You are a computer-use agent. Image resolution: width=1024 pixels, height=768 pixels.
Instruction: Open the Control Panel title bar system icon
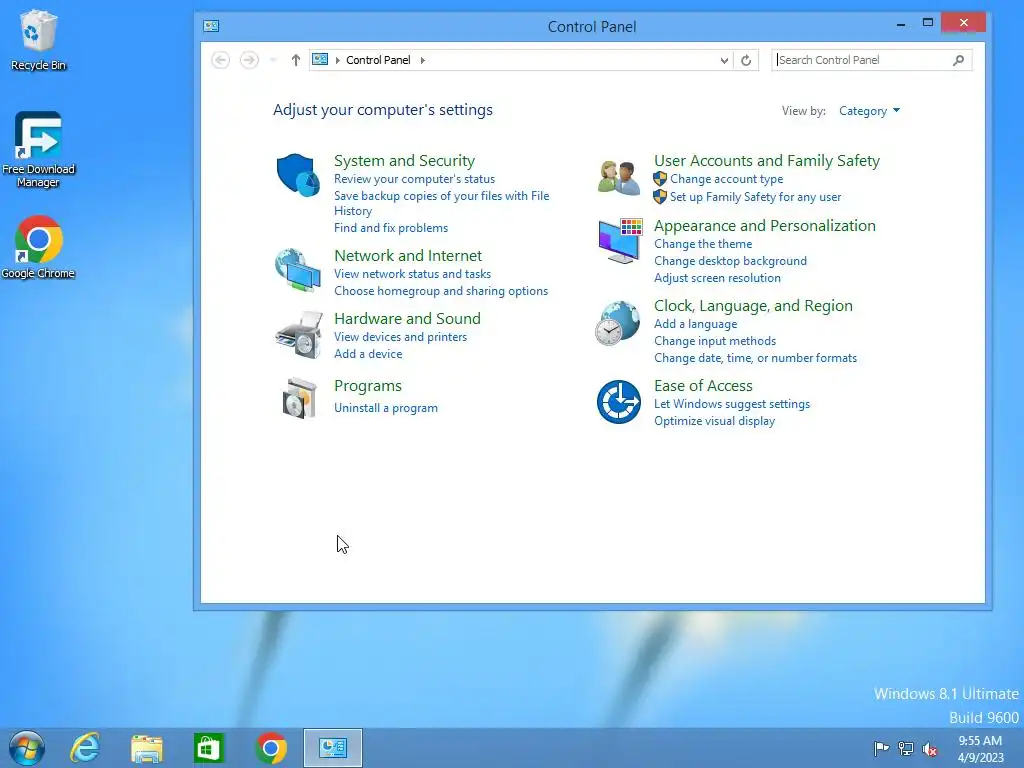[x=211, y=26]
